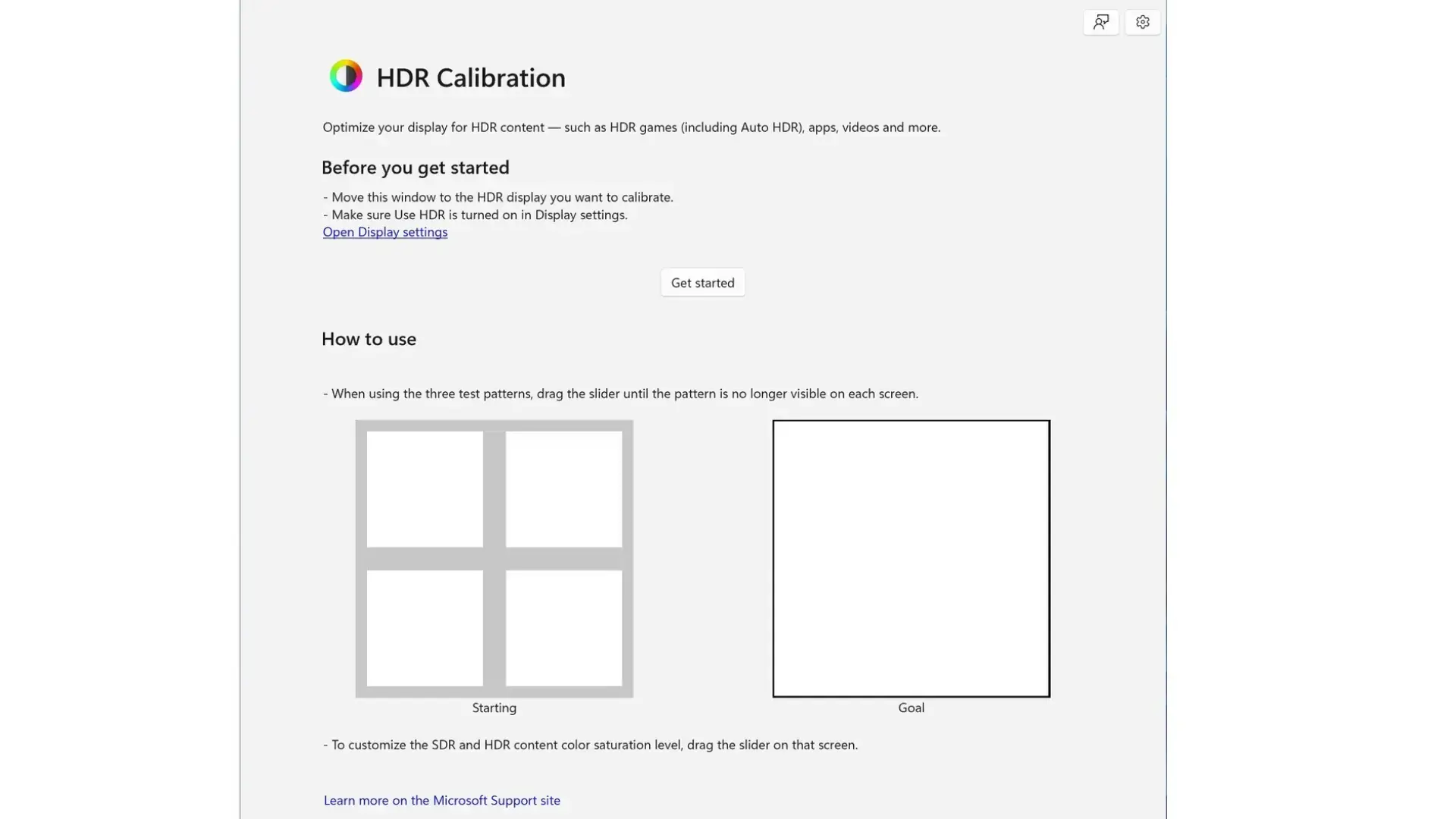
Task: Click the HDR Calibration title text
Action: pos(470,77)
